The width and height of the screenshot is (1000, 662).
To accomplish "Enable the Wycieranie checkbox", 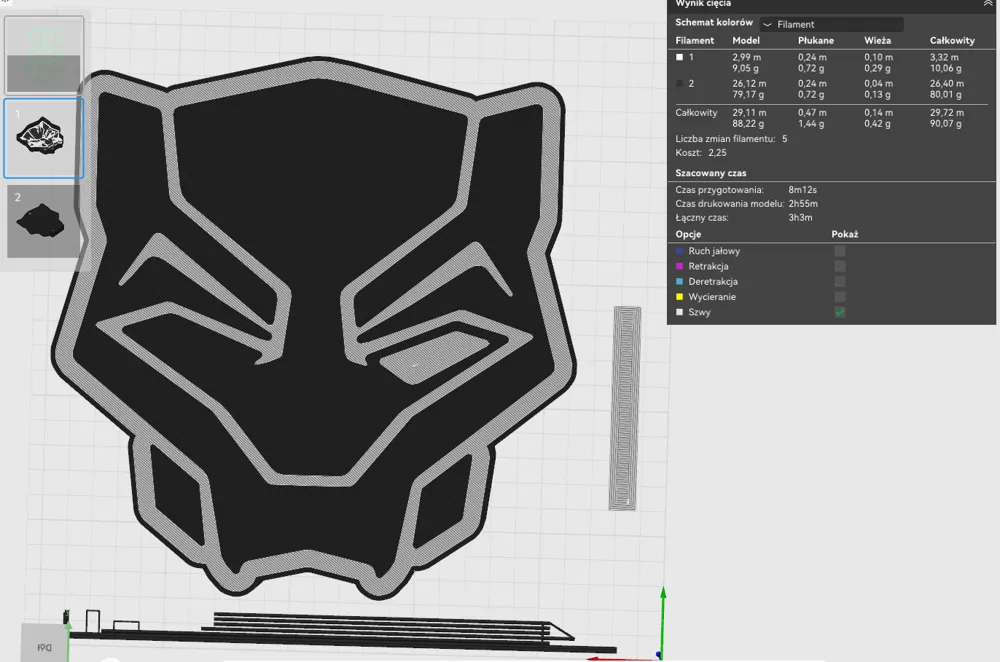I will click(838, 296).
